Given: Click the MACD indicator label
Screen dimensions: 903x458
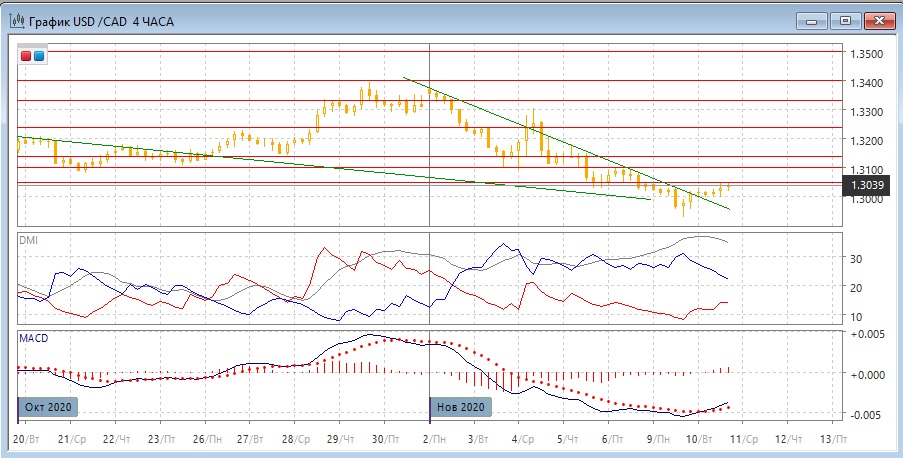Looking at the screenshot, I should click(x=34, y=338).
